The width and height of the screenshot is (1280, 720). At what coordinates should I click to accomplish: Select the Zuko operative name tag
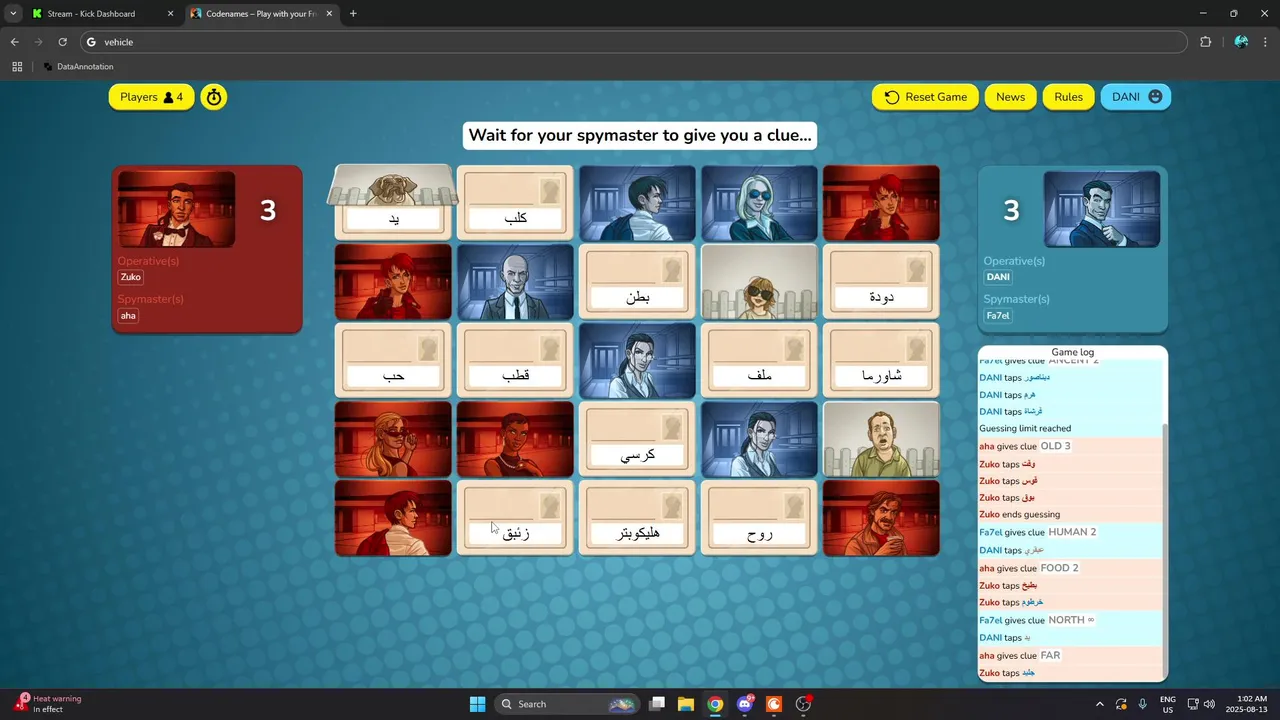click(131, 277)
